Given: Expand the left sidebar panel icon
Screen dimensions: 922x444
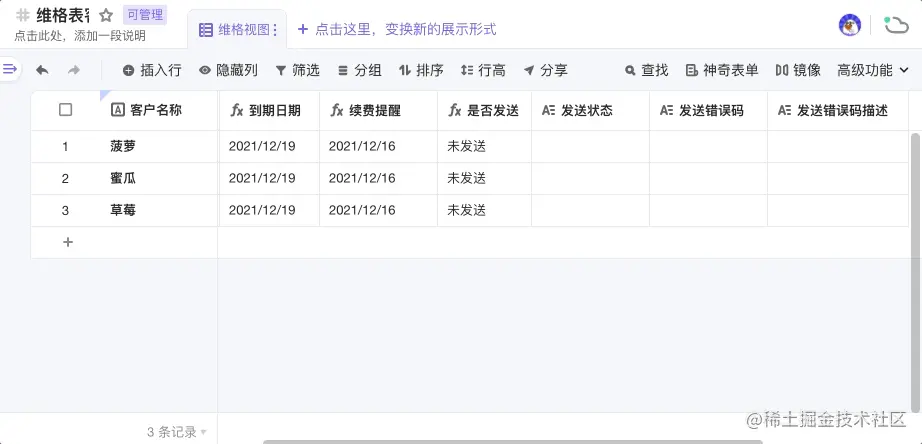Looking at the screenshot, I should pos(9,69).
